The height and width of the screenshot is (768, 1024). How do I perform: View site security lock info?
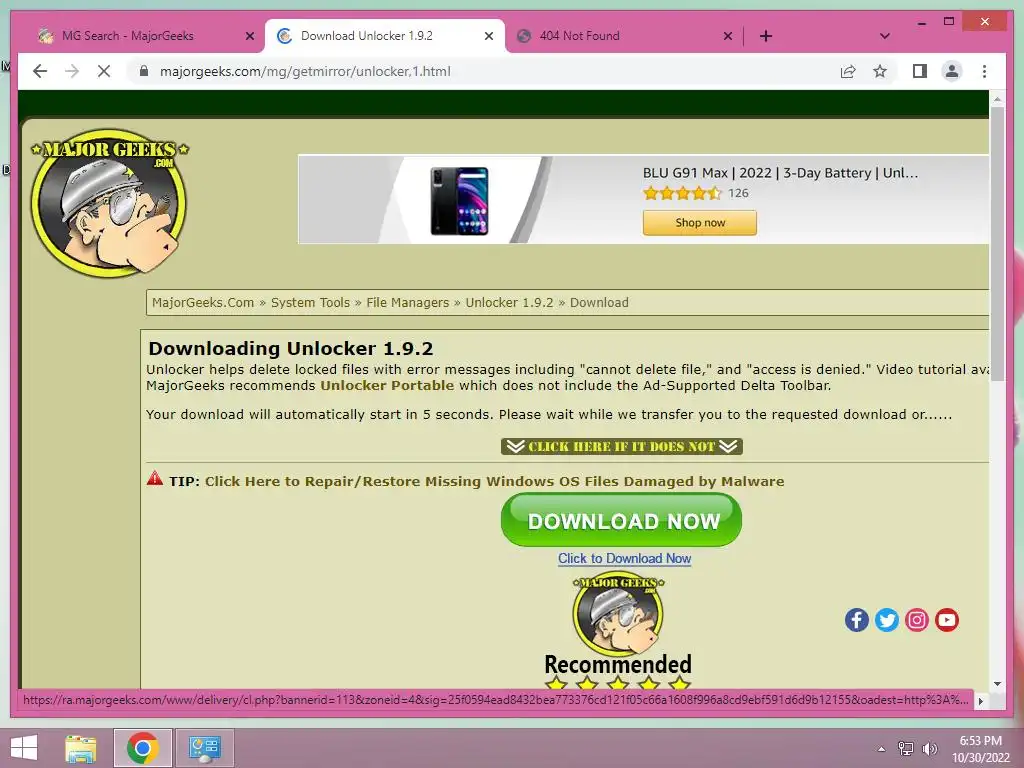pos(144,71)
